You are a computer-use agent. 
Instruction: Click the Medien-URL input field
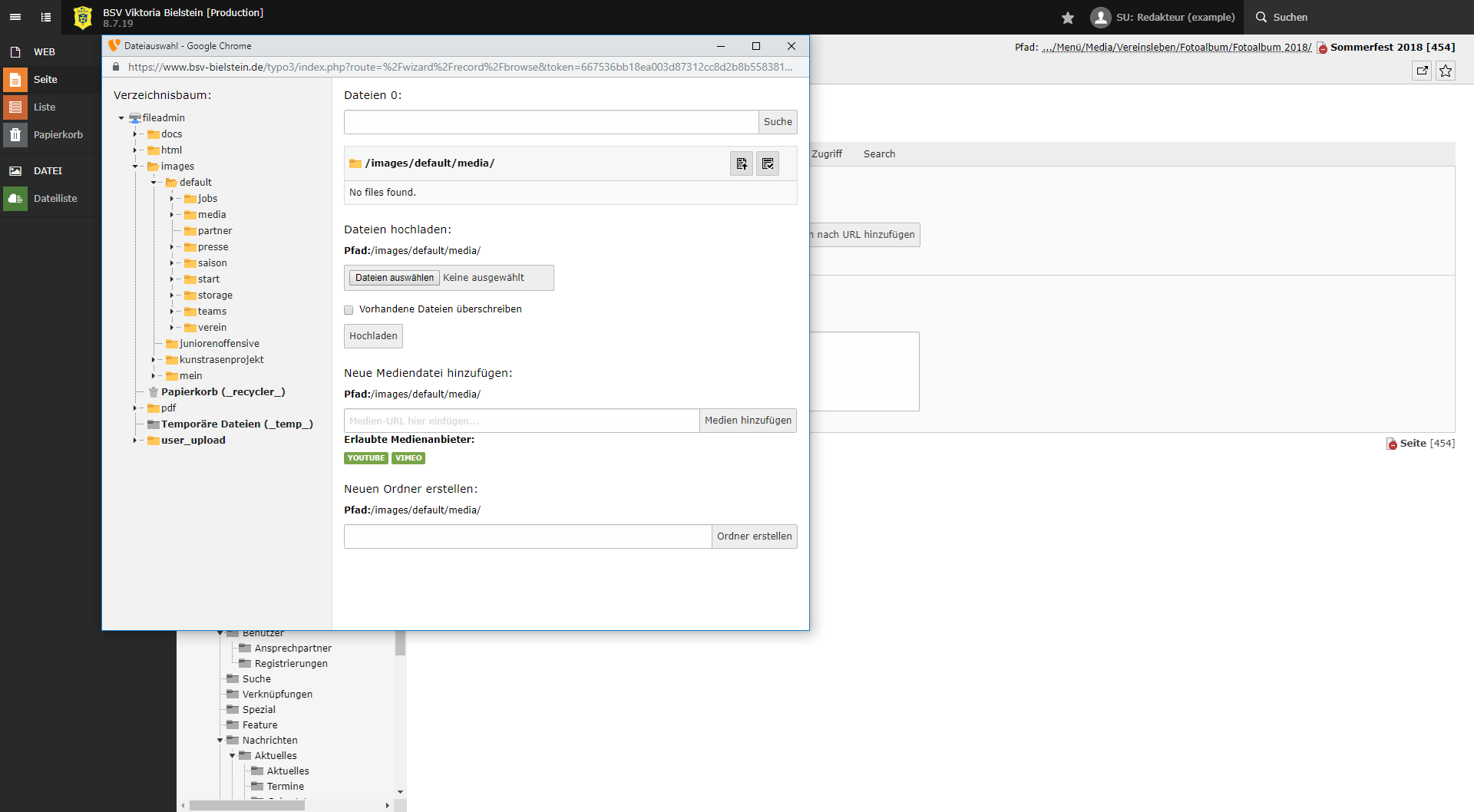(x=521, y=421)
